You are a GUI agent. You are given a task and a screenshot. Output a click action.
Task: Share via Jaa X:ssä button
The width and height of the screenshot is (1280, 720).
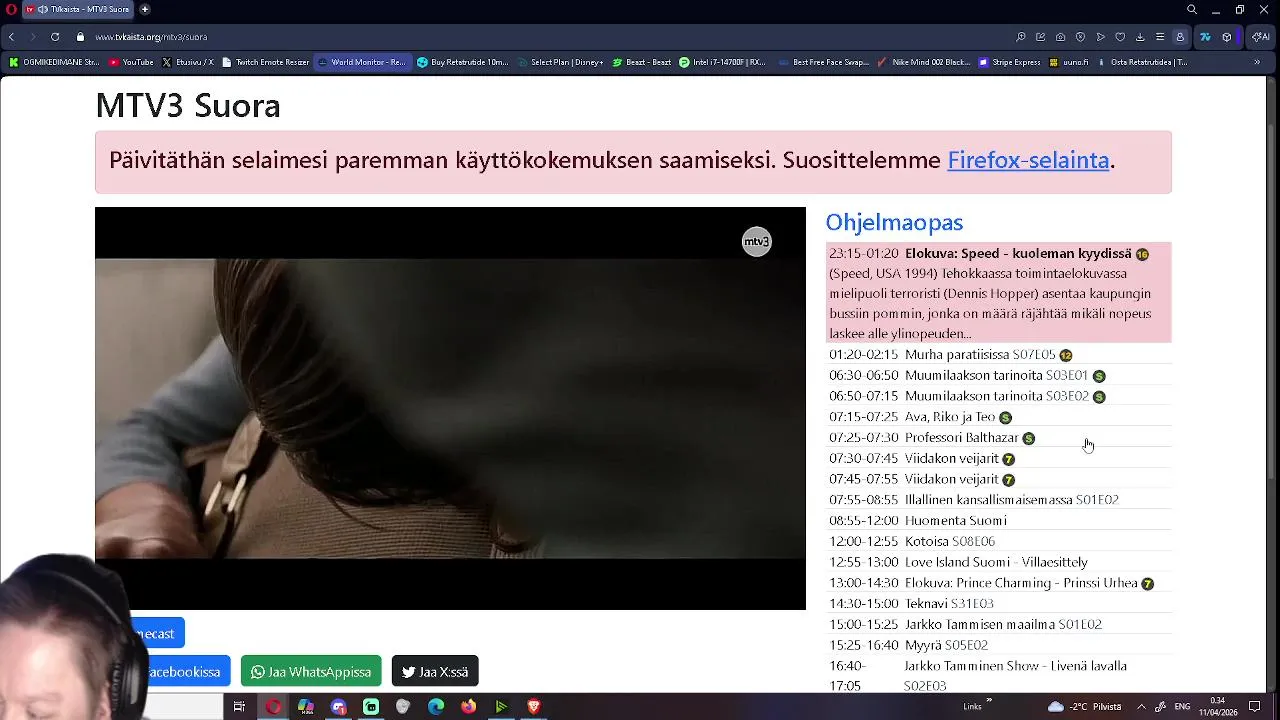point(435,671)
